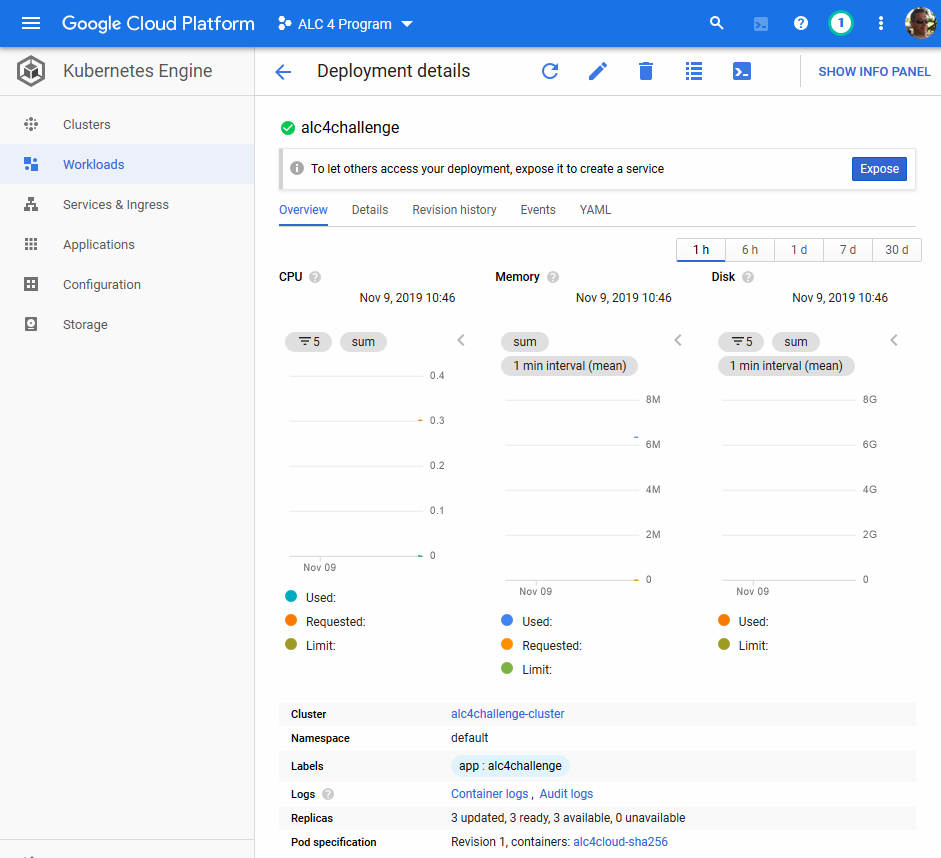The image size is (941, 858).
Task: Select the 6 h time range
Action: [x=750, y=250]
